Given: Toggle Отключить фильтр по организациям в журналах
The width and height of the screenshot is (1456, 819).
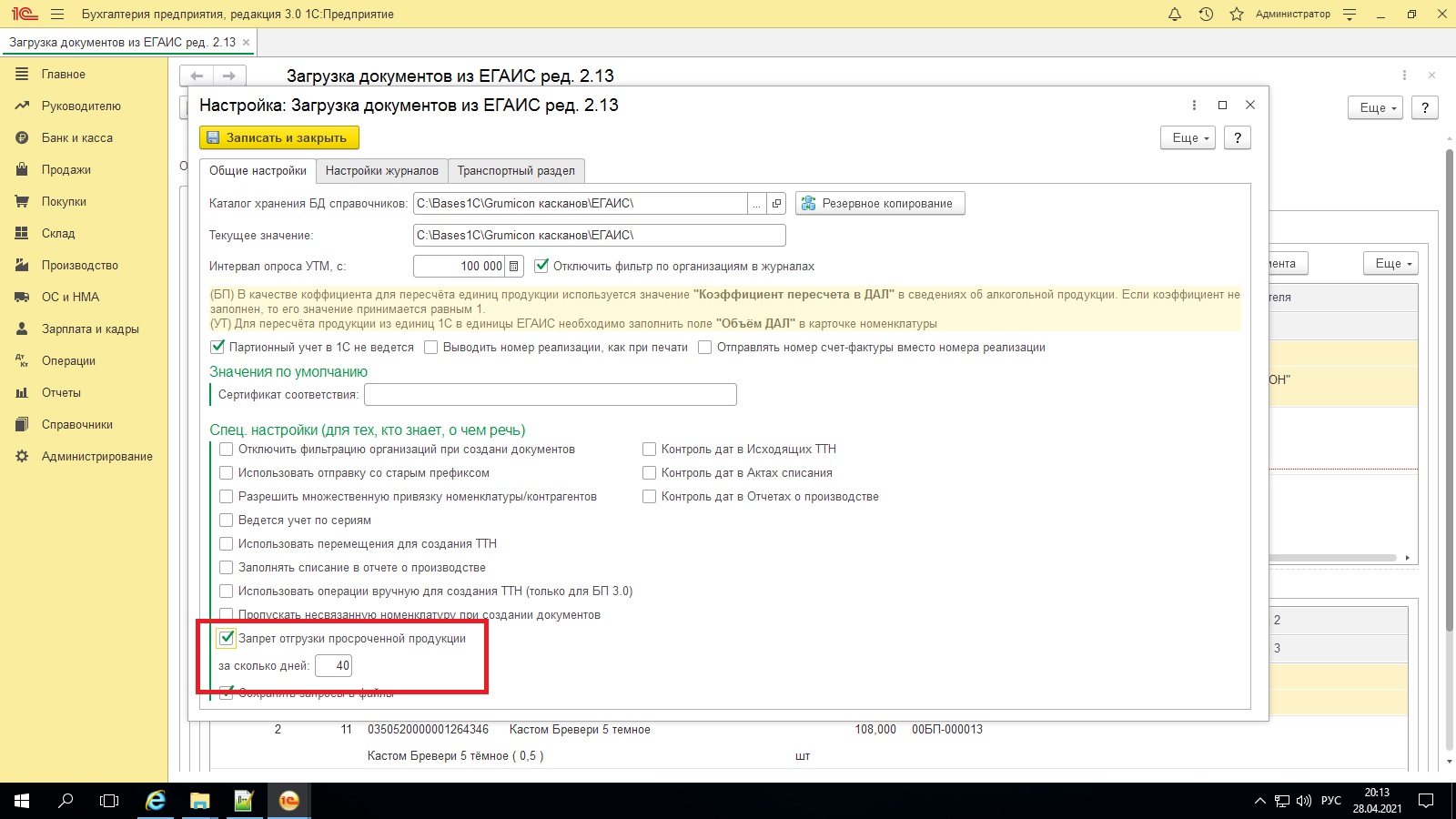Looking at the screenshot, I should pyautogui.click(x=542, y=266).
